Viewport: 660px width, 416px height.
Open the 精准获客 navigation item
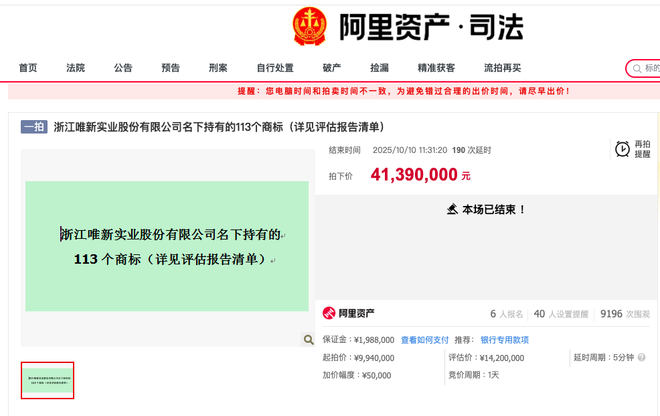[436, 68]
